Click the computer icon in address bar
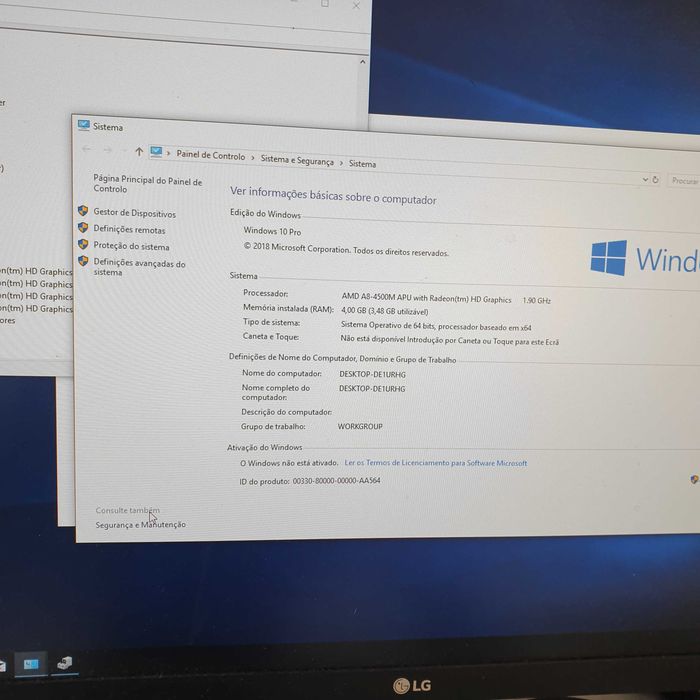Image resolution: width=700 pixels, height=700 pixels. (x=156, y=152)
